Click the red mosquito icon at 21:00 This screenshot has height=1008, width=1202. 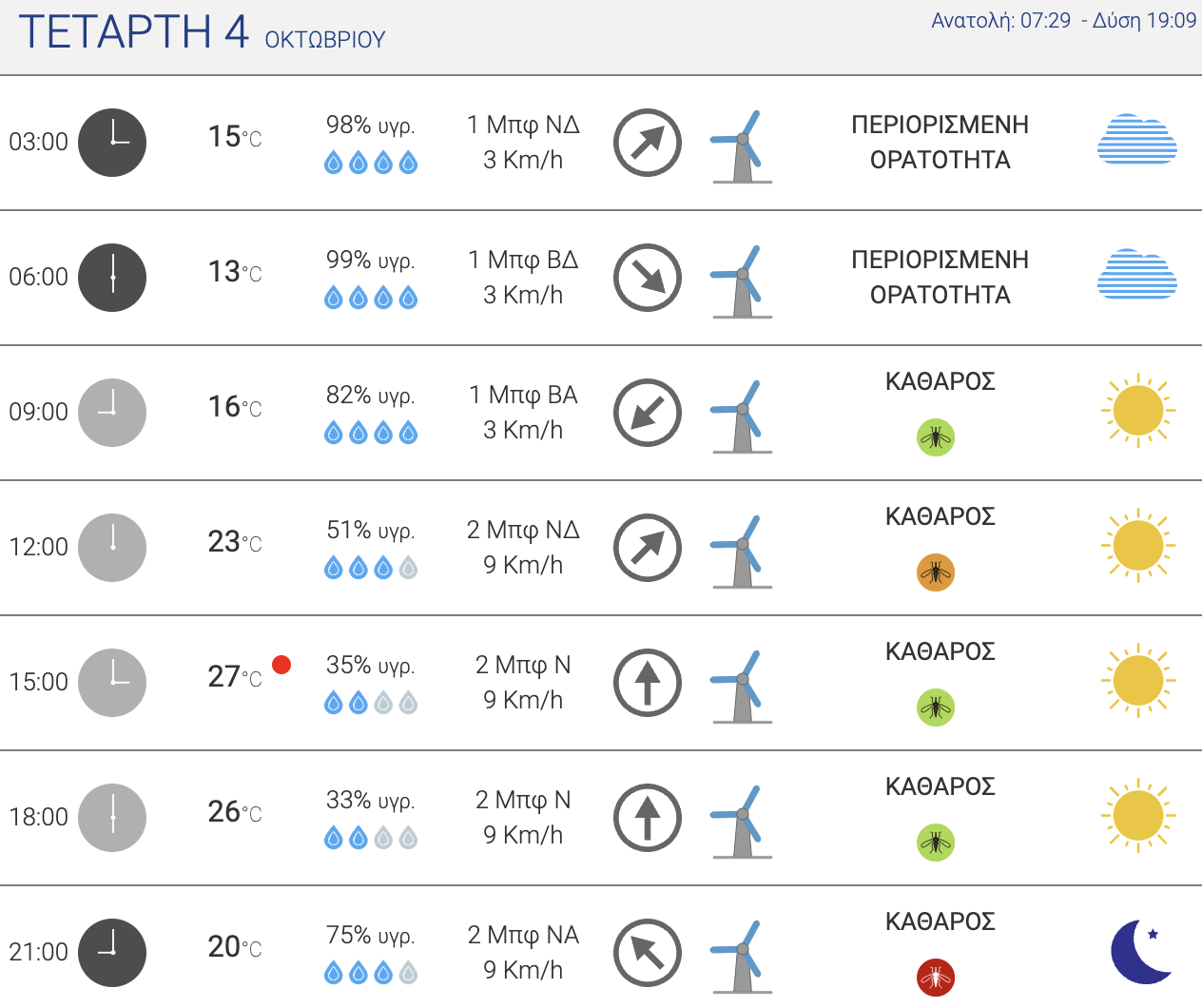pos(936,978)
